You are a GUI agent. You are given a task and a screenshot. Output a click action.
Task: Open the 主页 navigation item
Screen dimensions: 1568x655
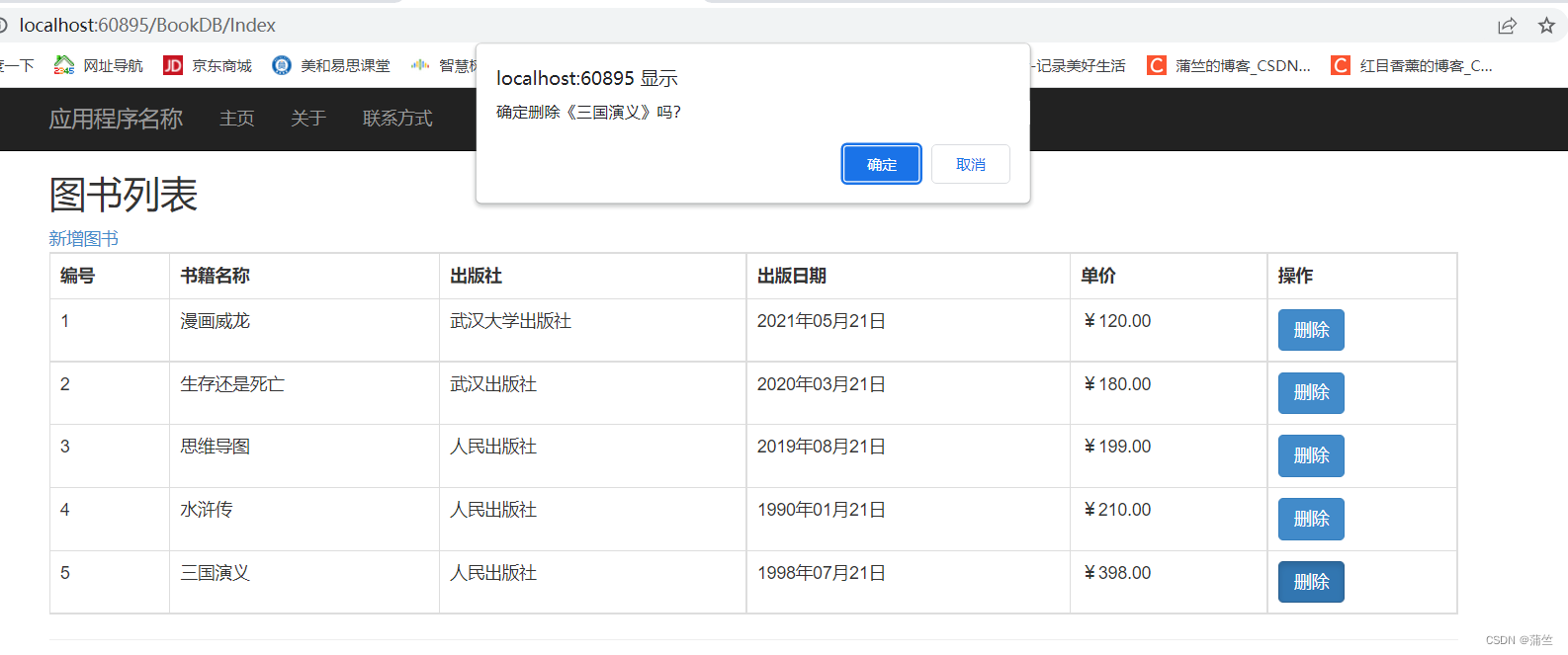237,119
